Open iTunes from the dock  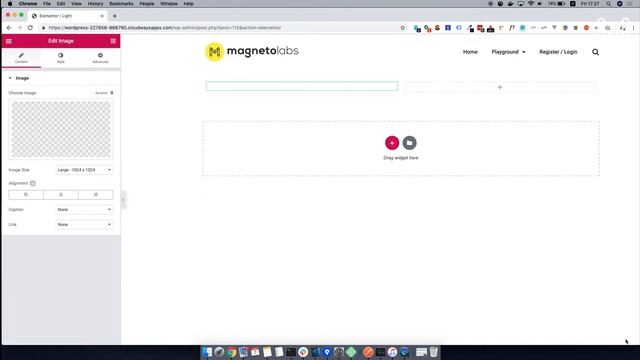[x=392, y=352]
